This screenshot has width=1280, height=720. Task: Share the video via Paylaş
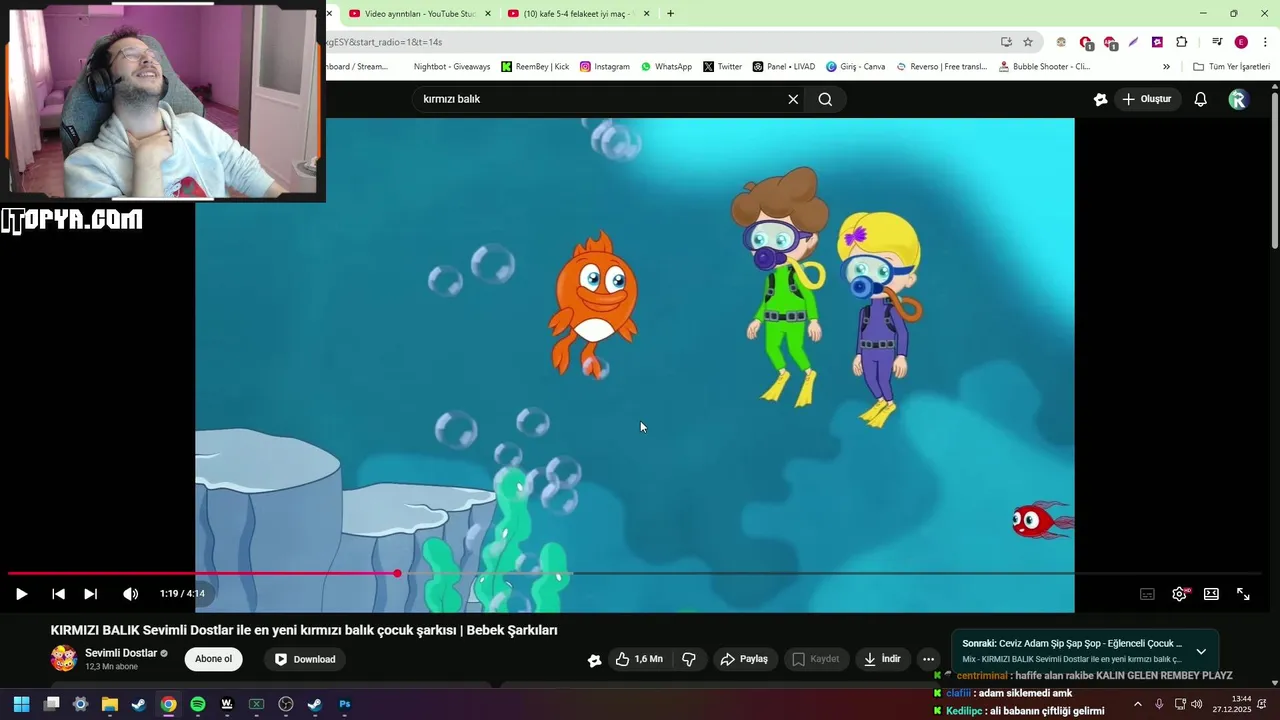tap(744, 659)
